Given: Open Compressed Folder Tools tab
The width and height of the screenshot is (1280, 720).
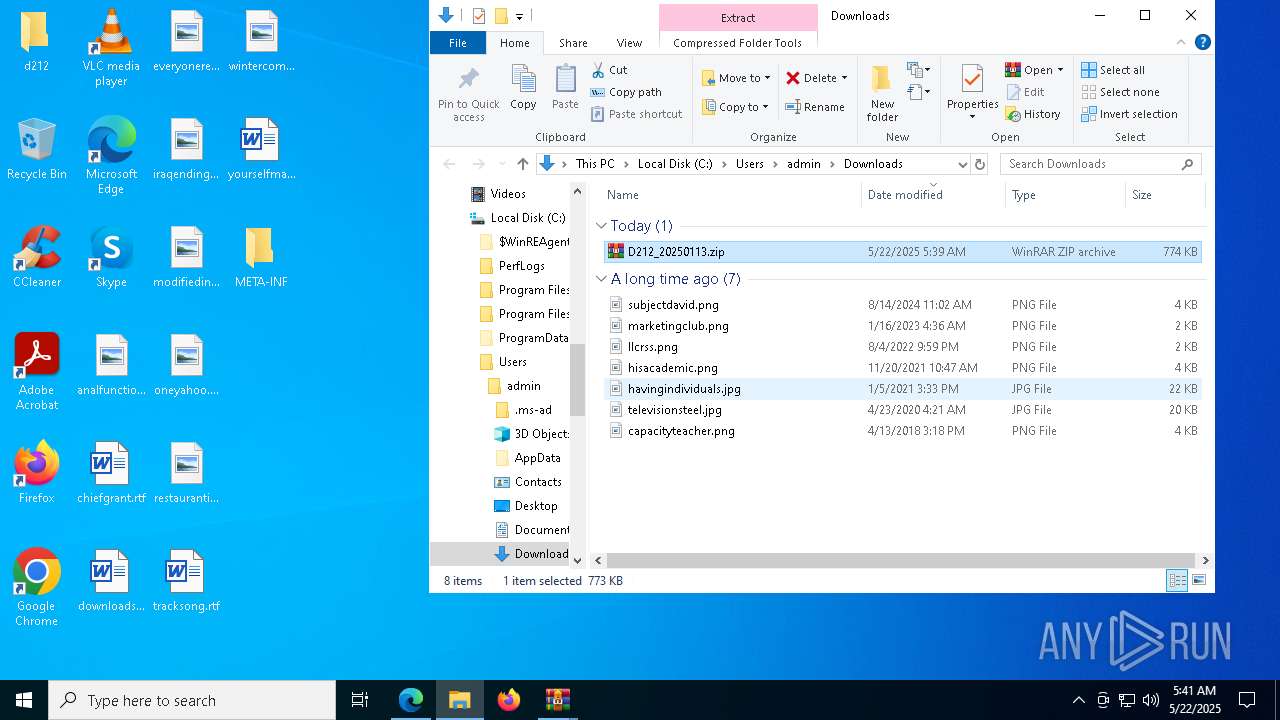Looking at the screenshot, I should tap(738, 43).
